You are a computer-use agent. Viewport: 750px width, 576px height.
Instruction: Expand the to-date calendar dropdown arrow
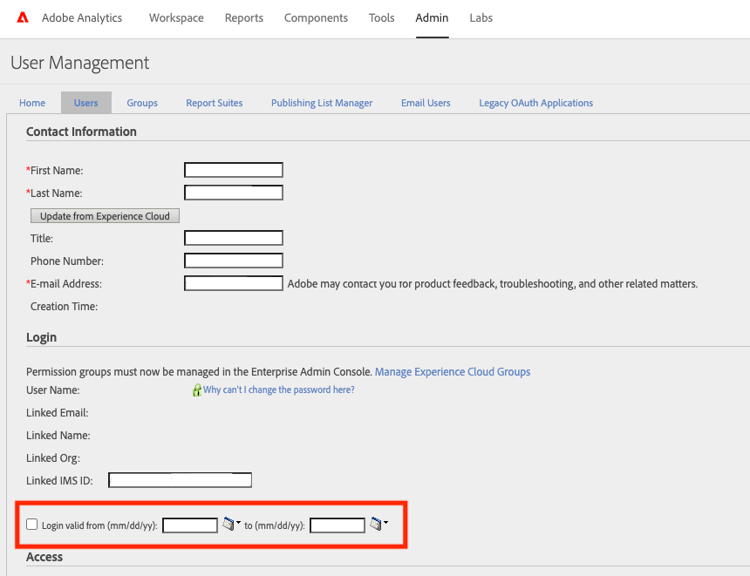(x=386, y=522)
